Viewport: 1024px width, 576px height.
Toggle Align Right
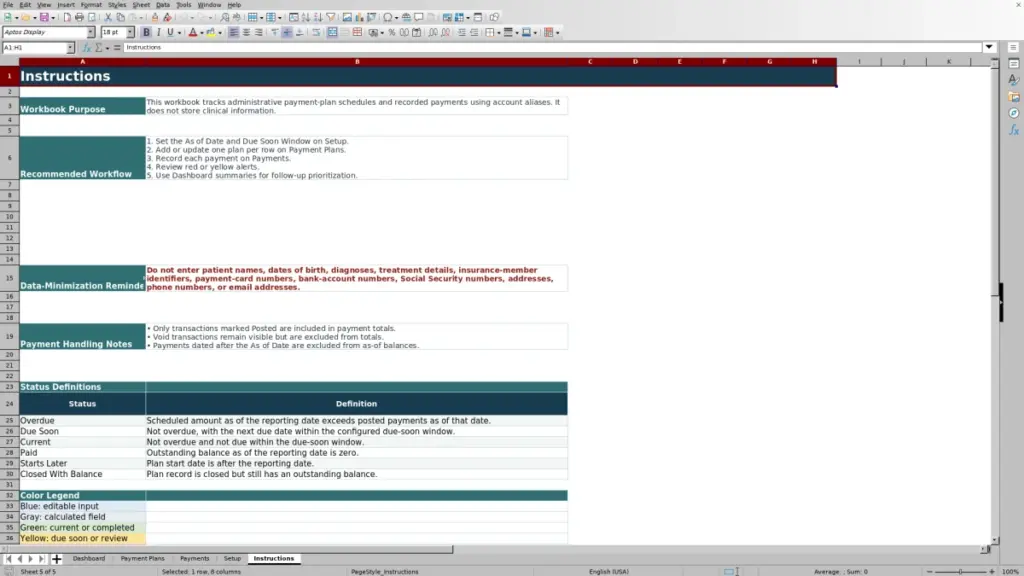click(259, 32)
